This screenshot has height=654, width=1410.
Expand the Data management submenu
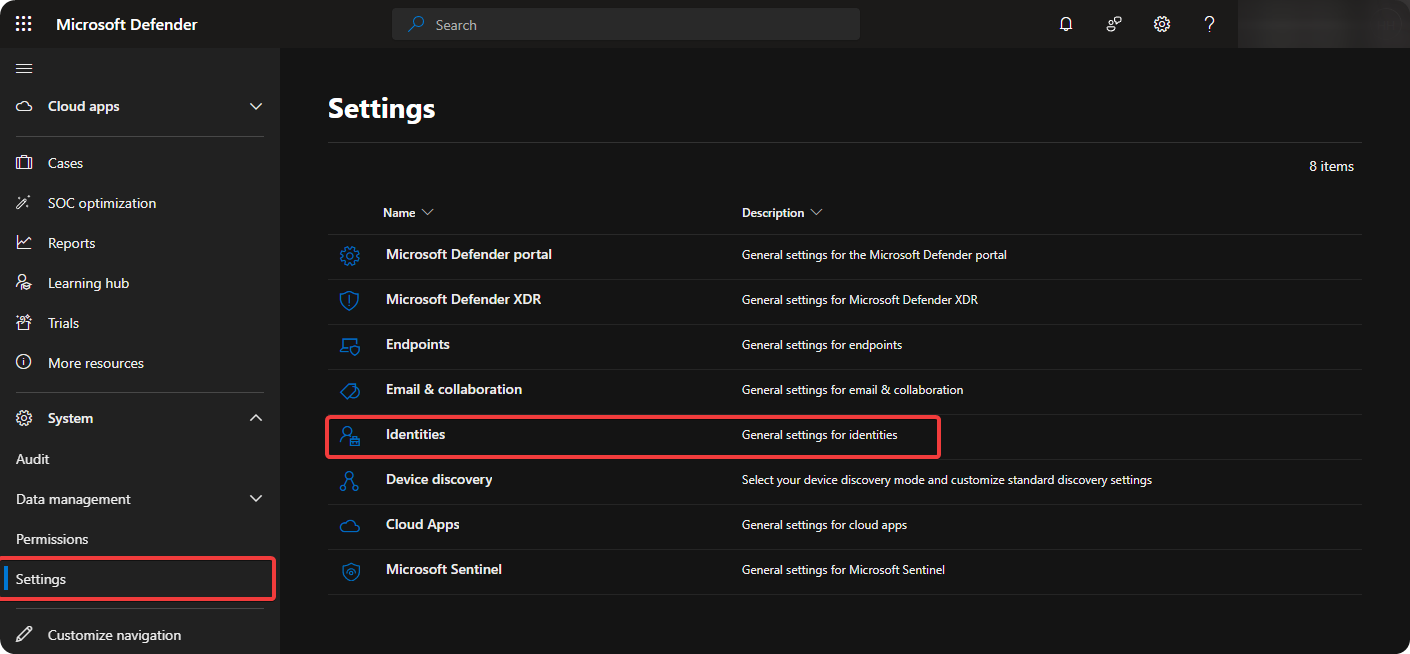click(256, 499)
